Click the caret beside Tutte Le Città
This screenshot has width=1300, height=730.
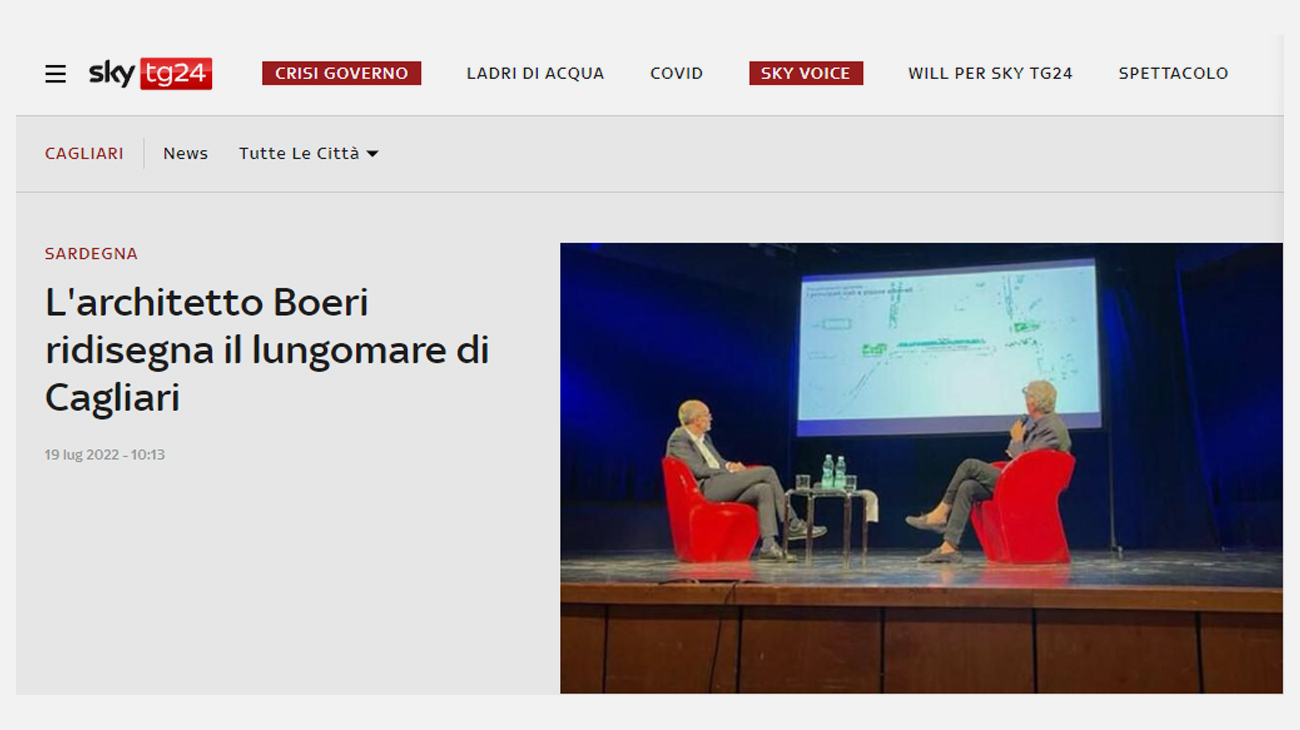(x=372, y=154)
